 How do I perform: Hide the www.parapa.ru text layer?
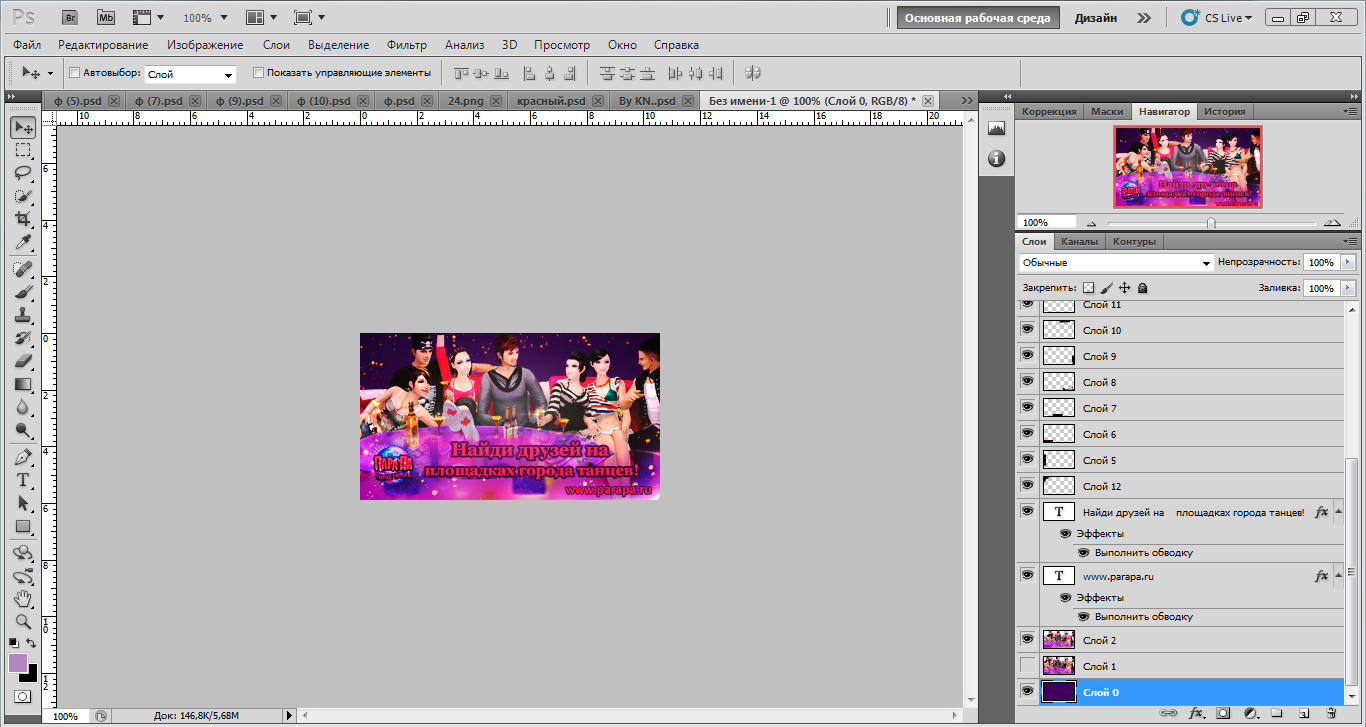1027,575
